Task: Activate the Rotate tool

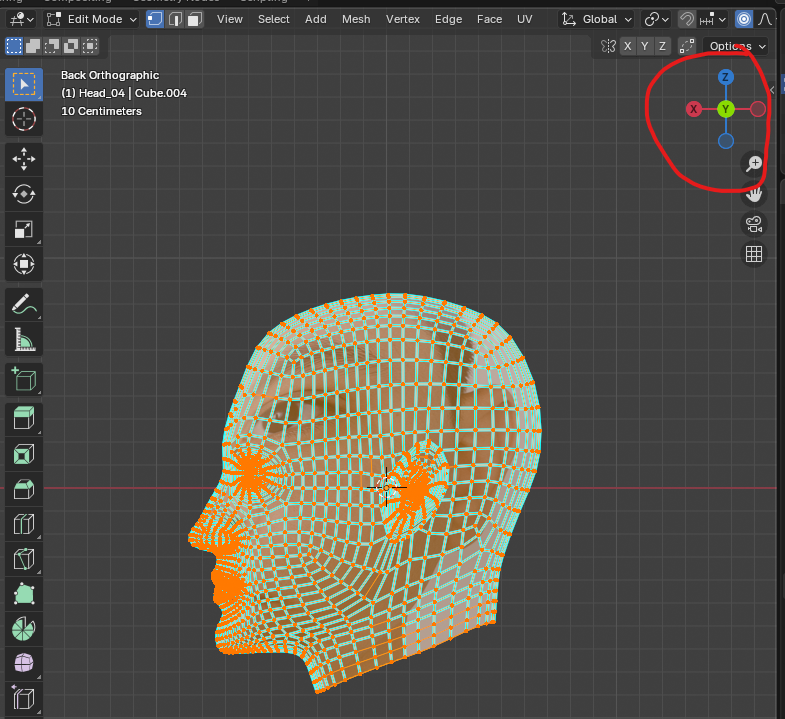Action: point(24,194)
